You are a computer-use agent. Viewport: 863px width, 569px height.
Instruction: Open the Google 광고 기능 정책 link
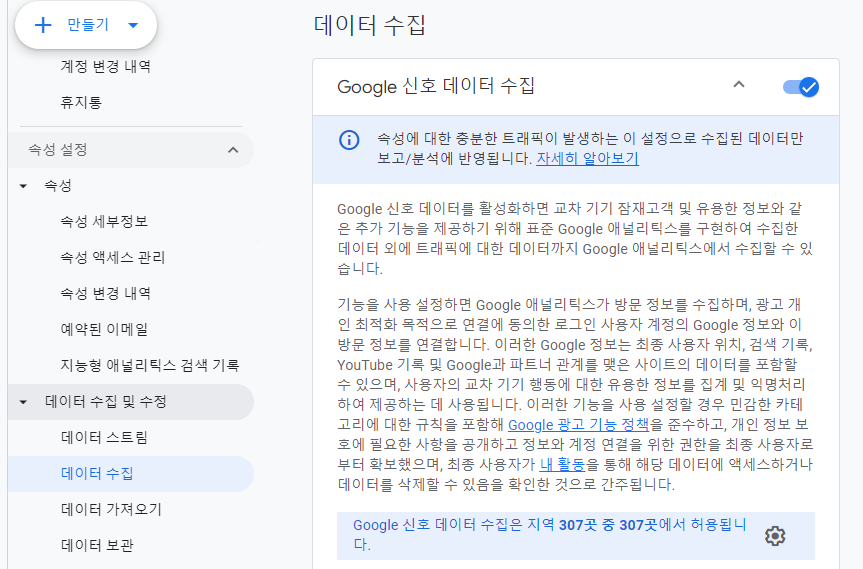(578, 425)
